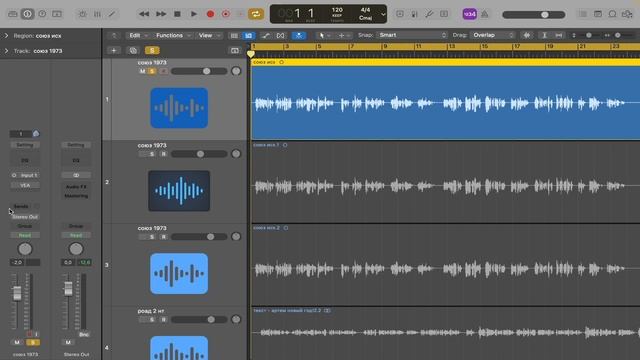
Task: Set tempo value 120 in LCD
Action: (x=337, y=10)
